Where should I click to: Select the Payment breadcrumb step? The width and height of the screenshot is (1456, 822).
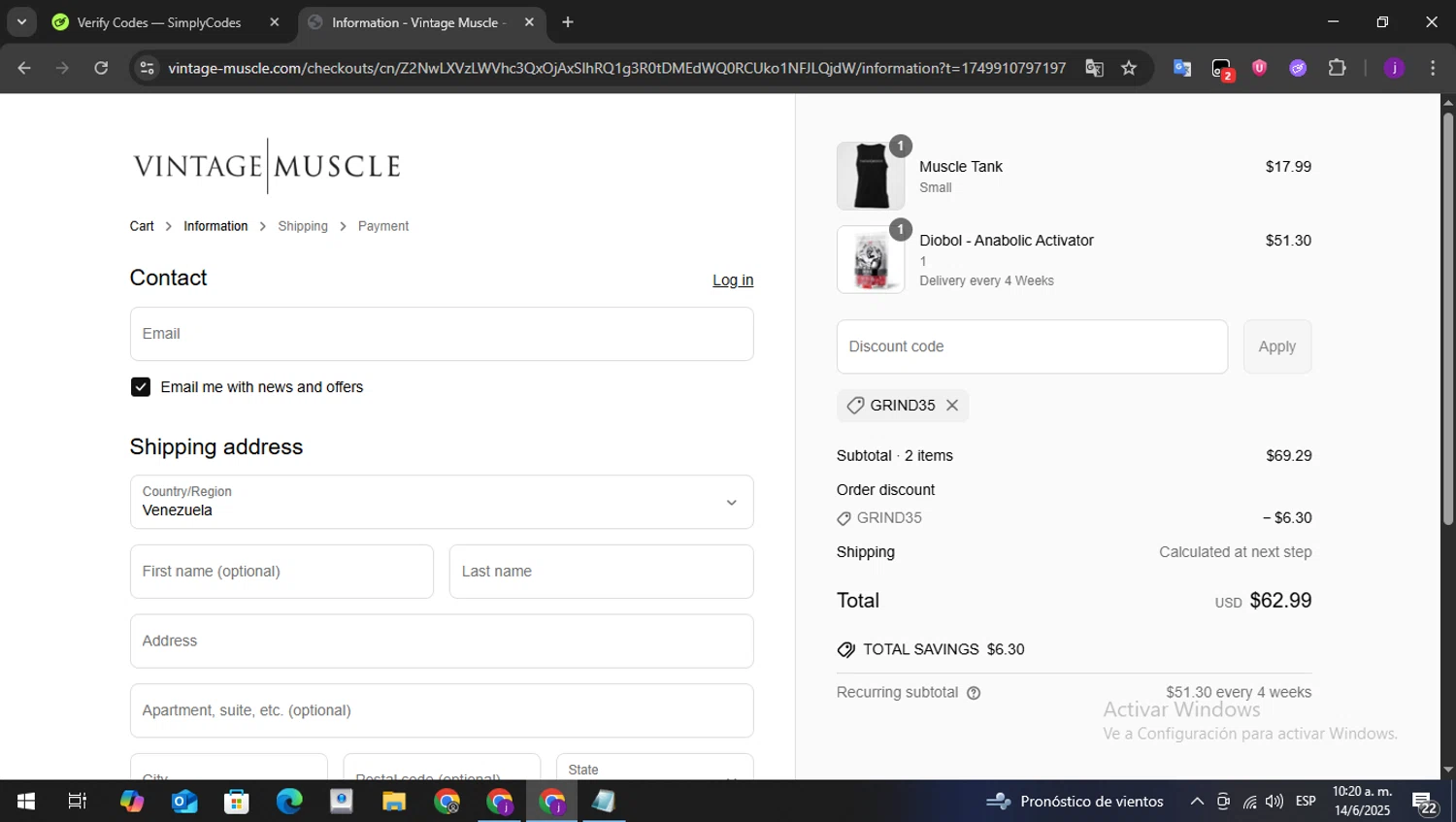(383, 226)
